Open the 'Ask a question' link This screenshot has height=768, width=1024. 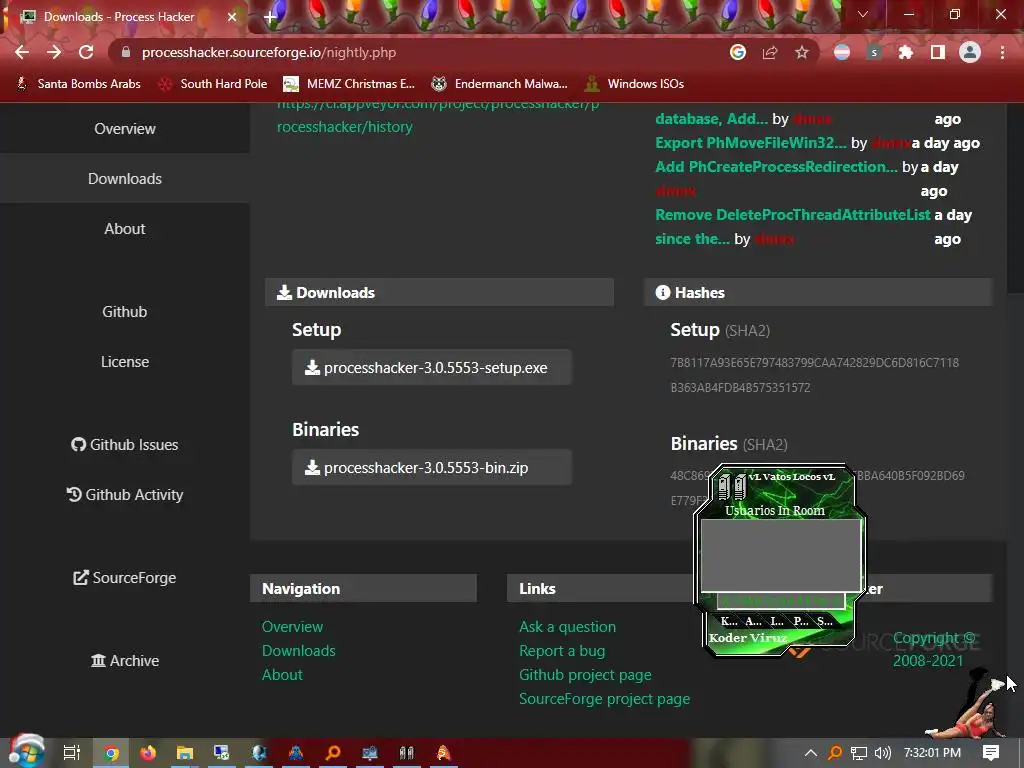[568, 627]
